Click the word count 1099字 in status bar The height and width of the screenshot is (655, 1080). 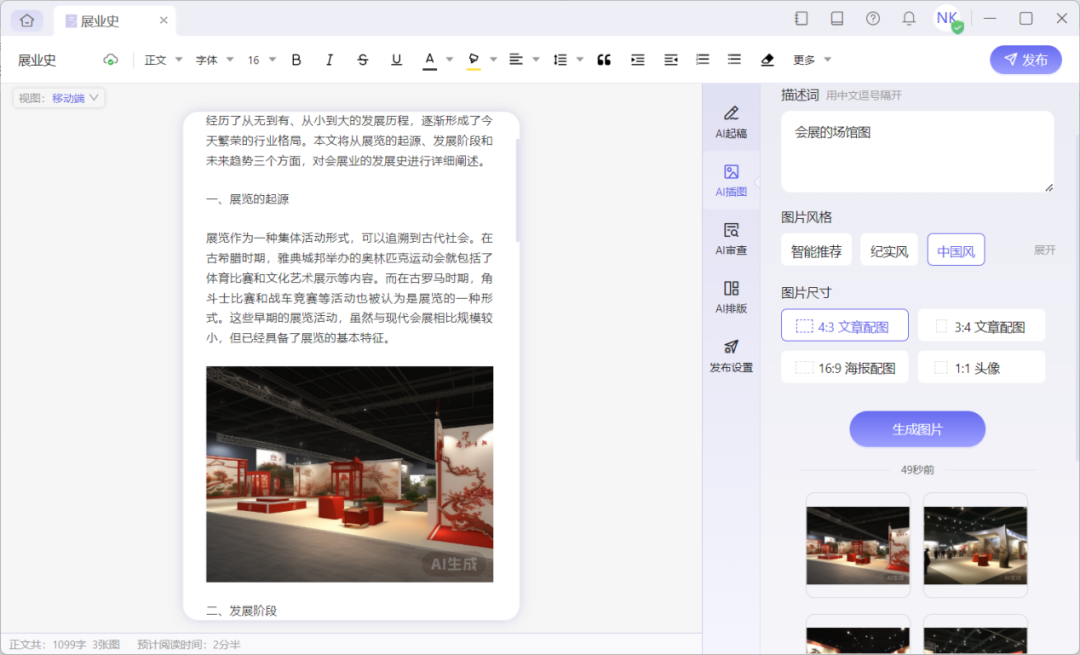click(x=69, y=645)
